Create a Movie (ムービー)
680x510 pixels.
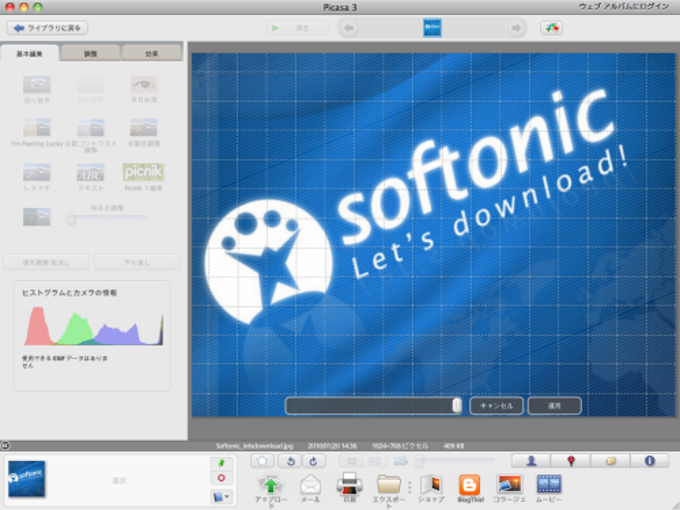tap(549, 484)
